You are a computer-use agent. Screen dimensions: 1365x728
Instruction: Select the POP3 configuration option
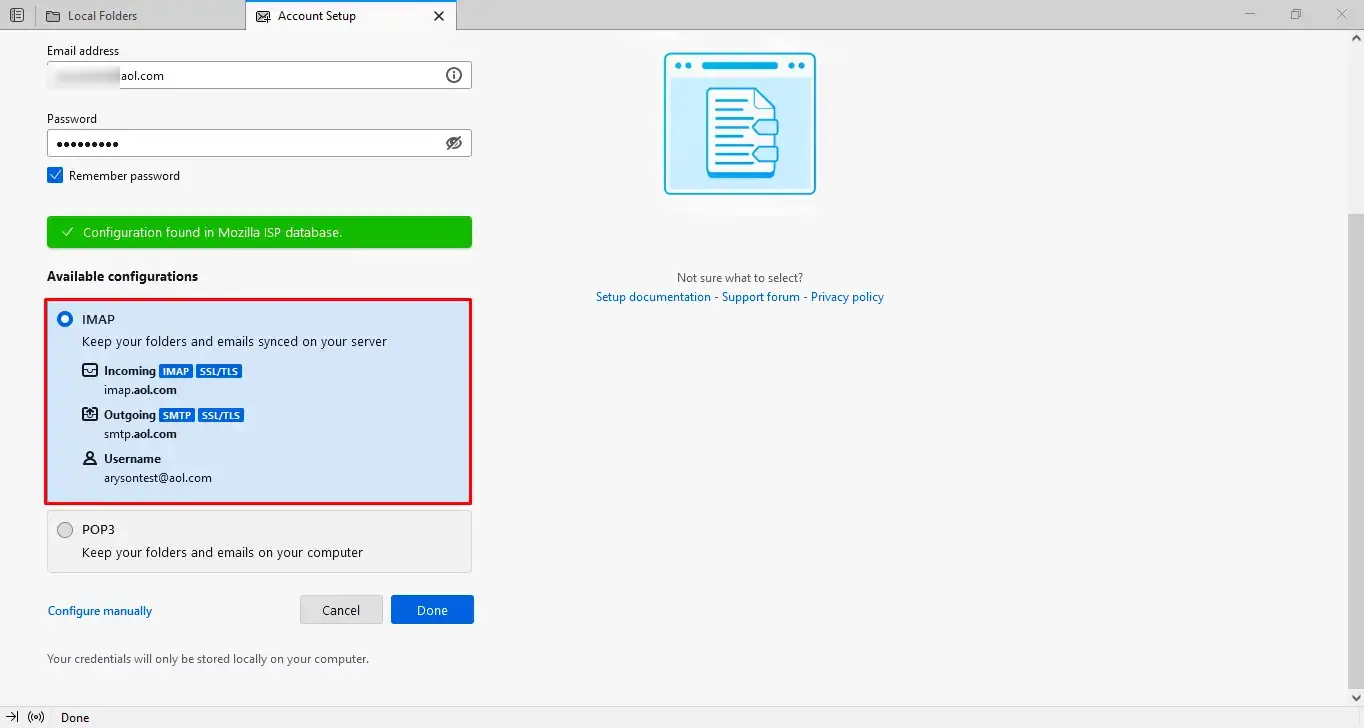click(259, 541)
